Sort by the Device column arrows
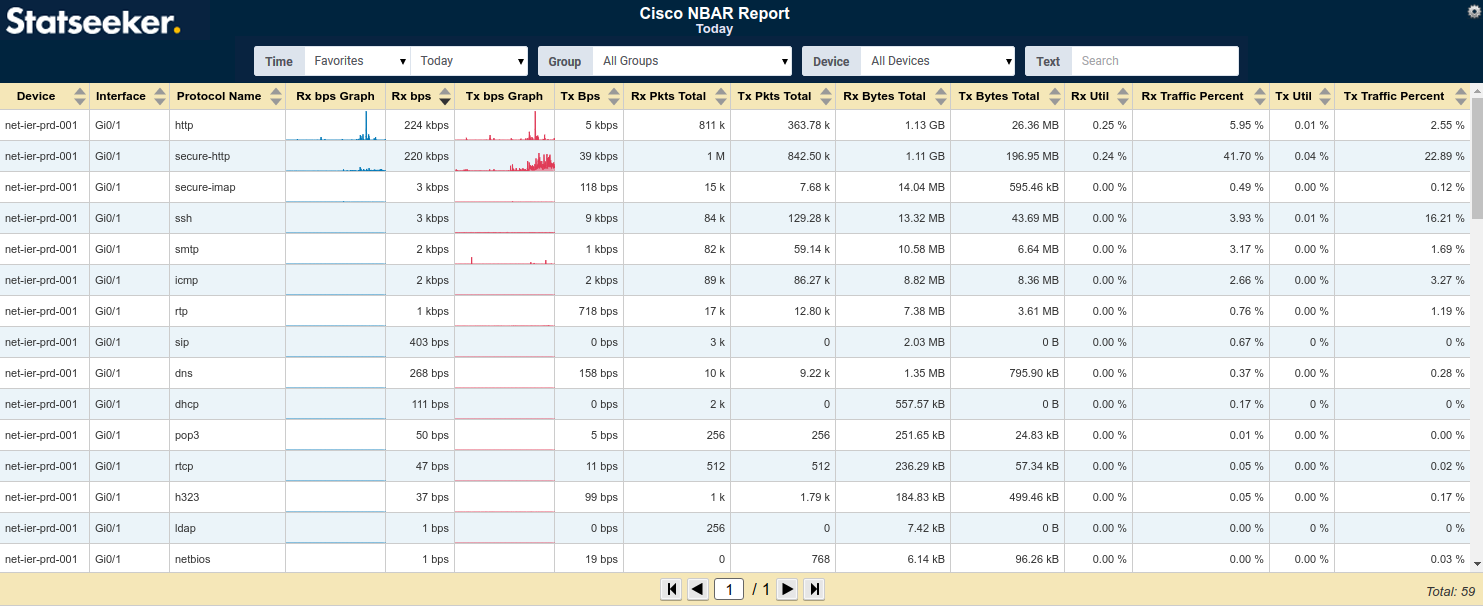This screenshot has height=606, width=1483. click(x=79, y=96)
